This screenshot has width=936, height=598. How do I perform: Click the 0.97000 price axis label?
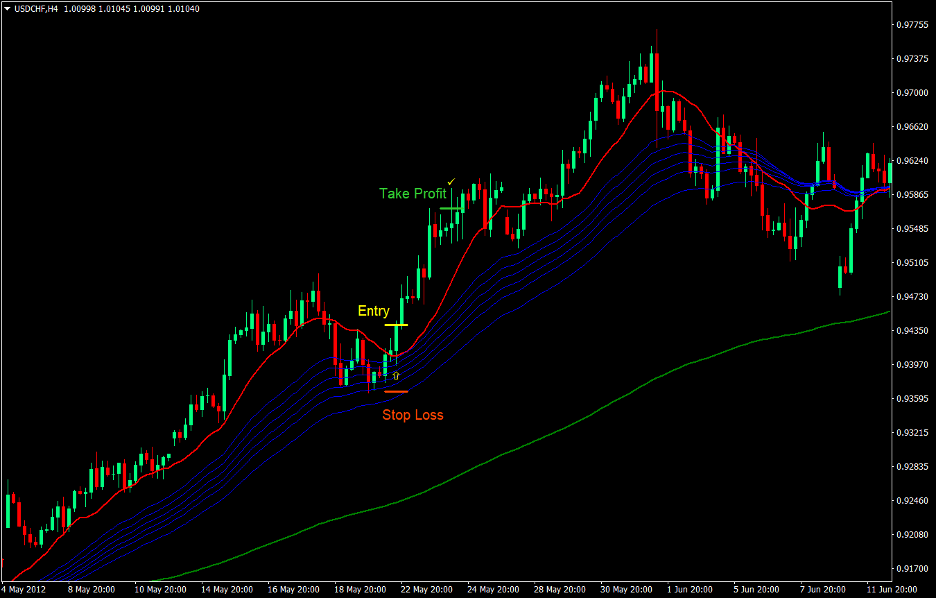[913, 93]
